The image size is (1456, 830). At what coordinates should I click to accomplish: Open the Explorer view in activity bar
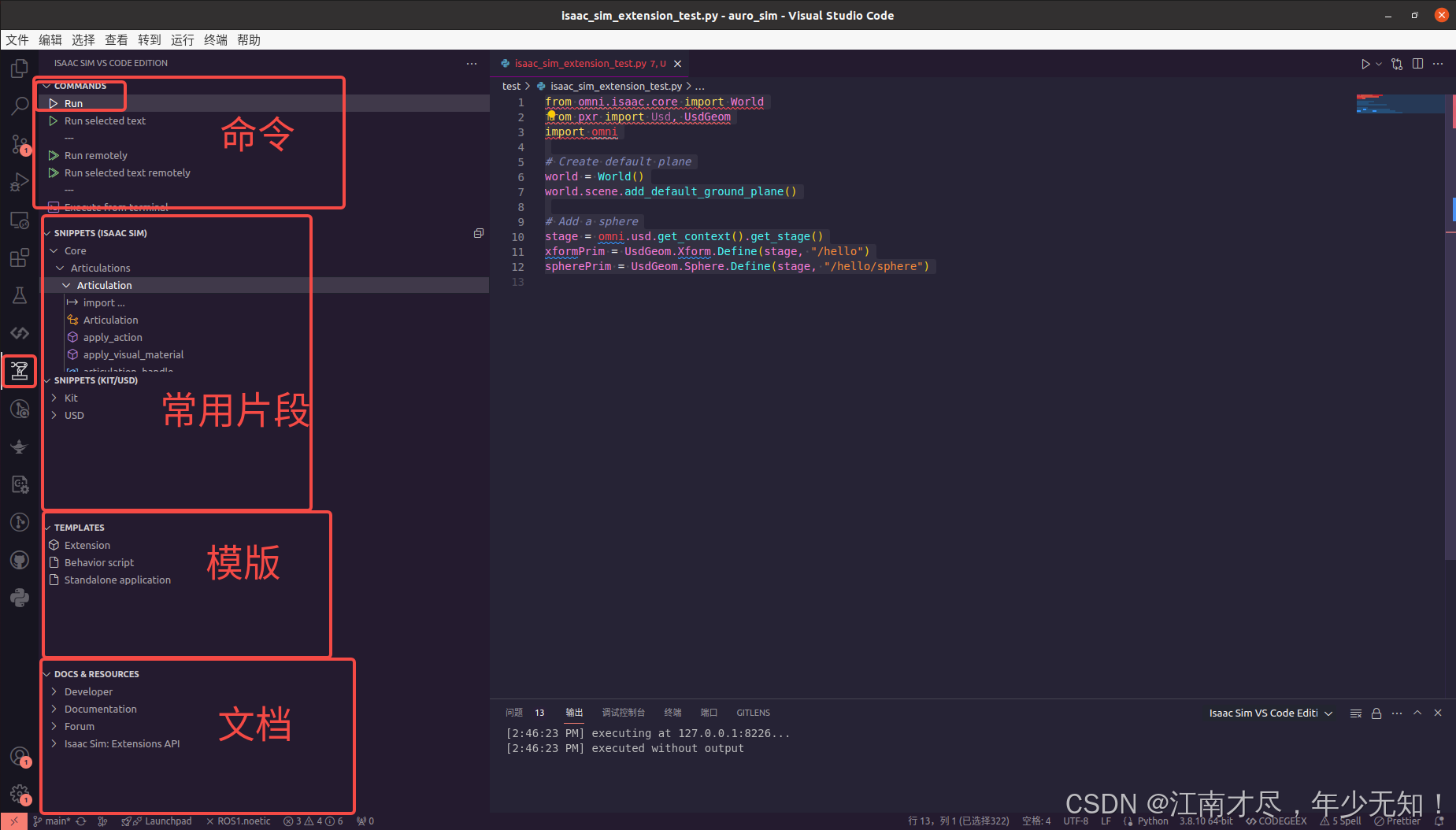pos(20,69)
